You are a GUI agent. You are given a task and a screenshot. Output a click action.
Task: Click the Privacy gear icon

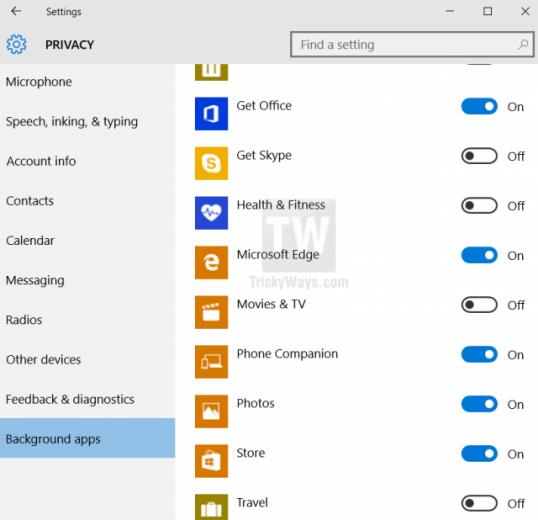click(16, 44)
